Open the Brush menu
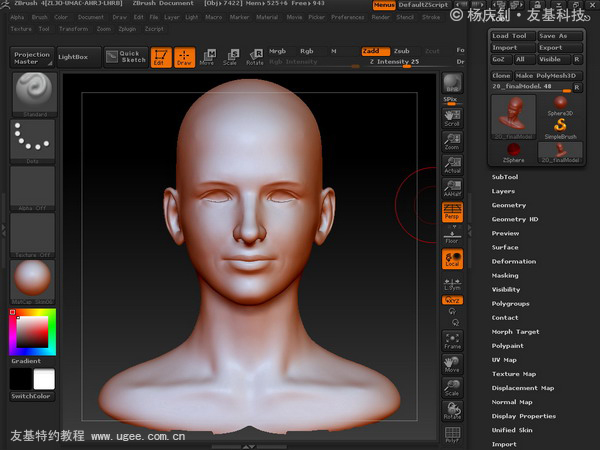The image size is (600, 450). [x=39, y=17]
